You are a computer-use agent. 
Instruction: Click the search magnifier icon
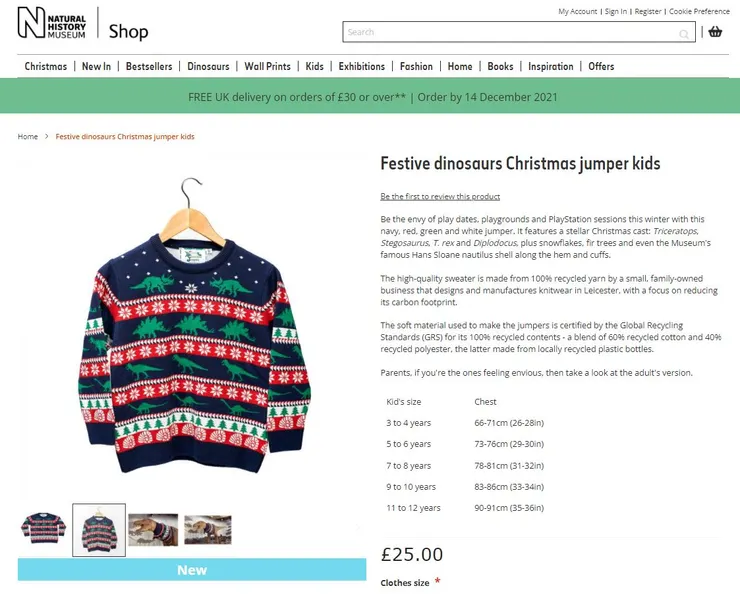coord(684,34)
